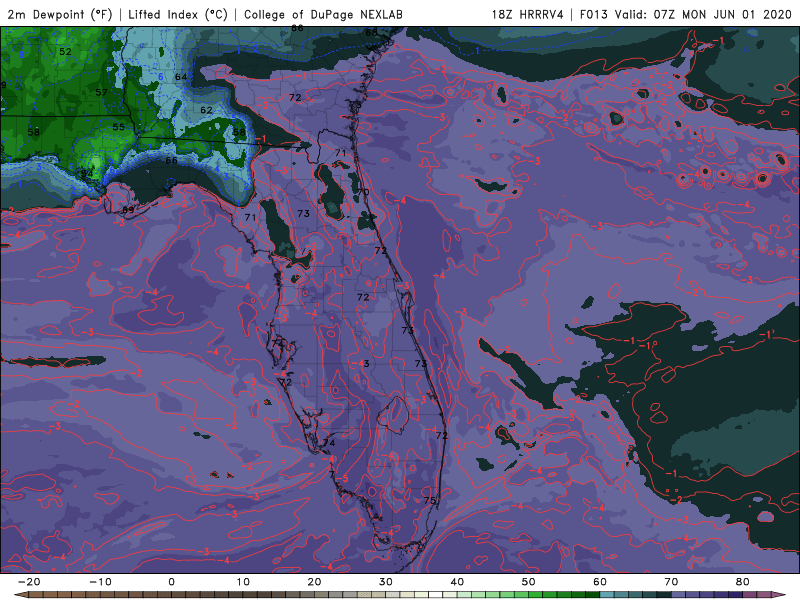Click the 30 label on the color scale
Screen dimensions: 800x600
(x=386, y=582)
